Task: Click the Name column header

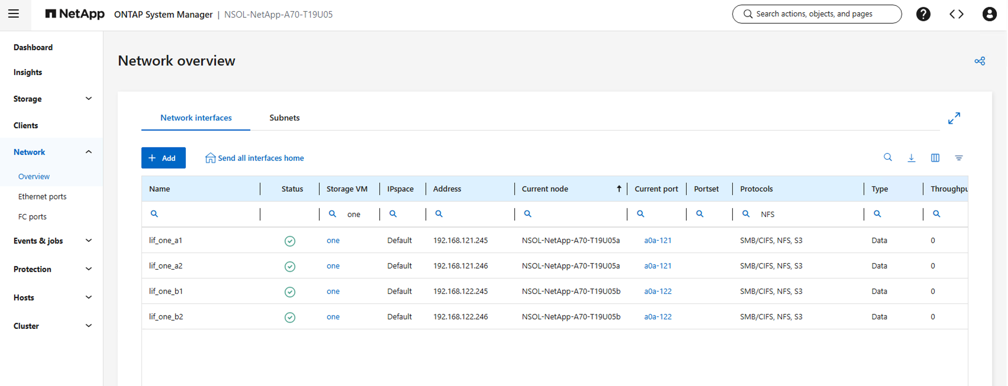Action: point(159,189)
